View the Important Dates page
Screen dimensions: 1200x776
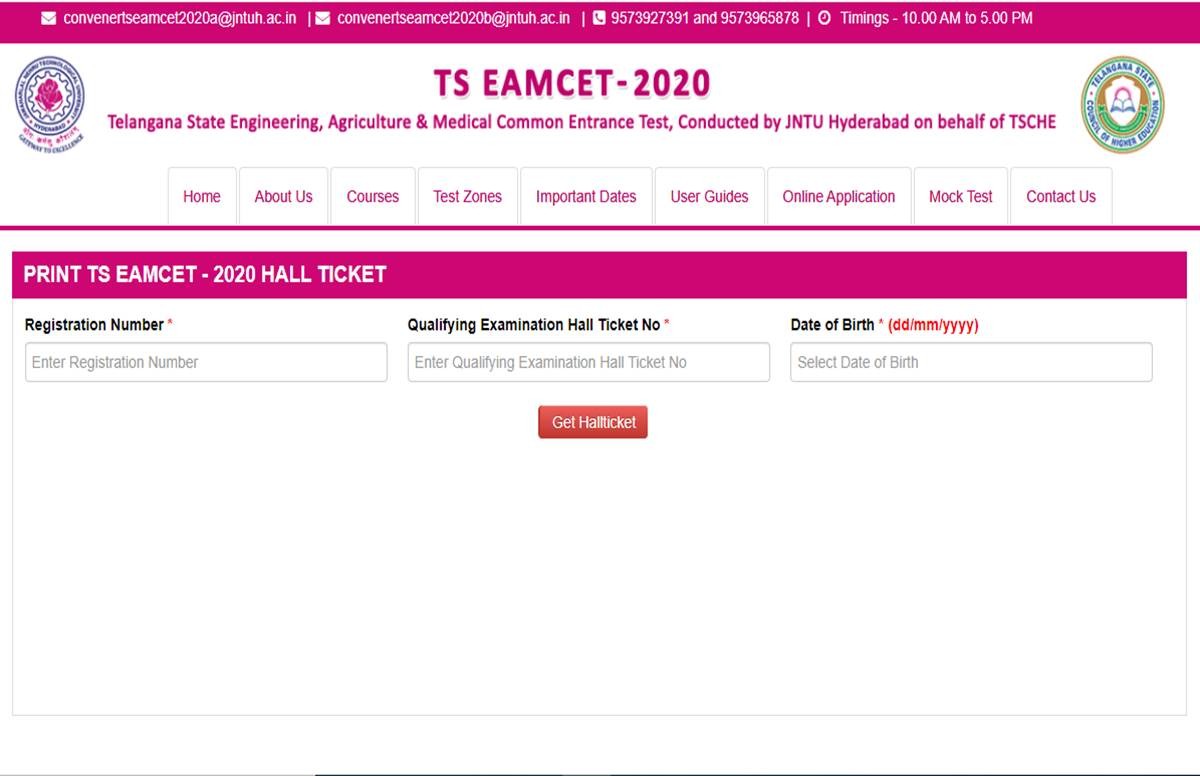coord(586,197)
